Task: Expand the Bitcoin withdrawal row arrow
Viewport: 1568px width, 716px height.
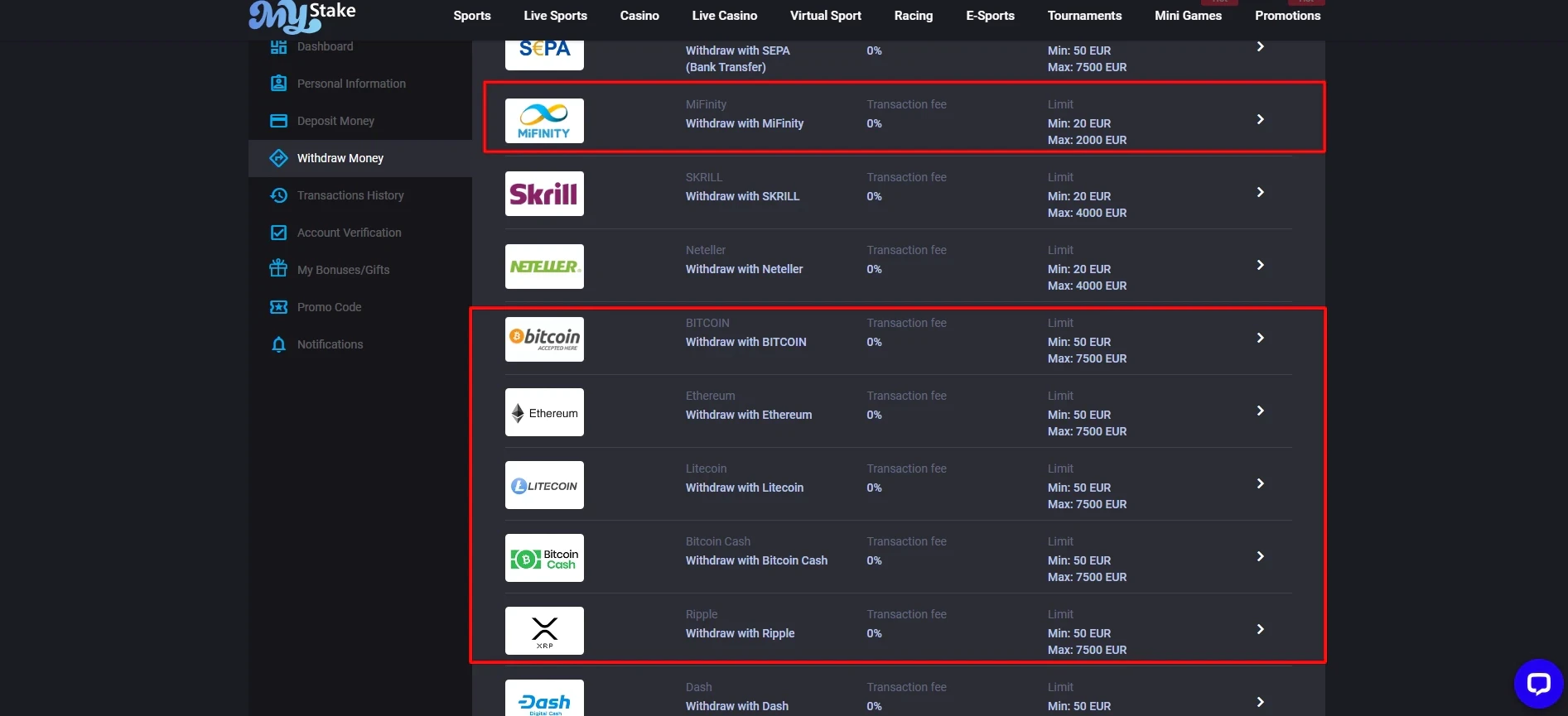Action: (1260, 338)
